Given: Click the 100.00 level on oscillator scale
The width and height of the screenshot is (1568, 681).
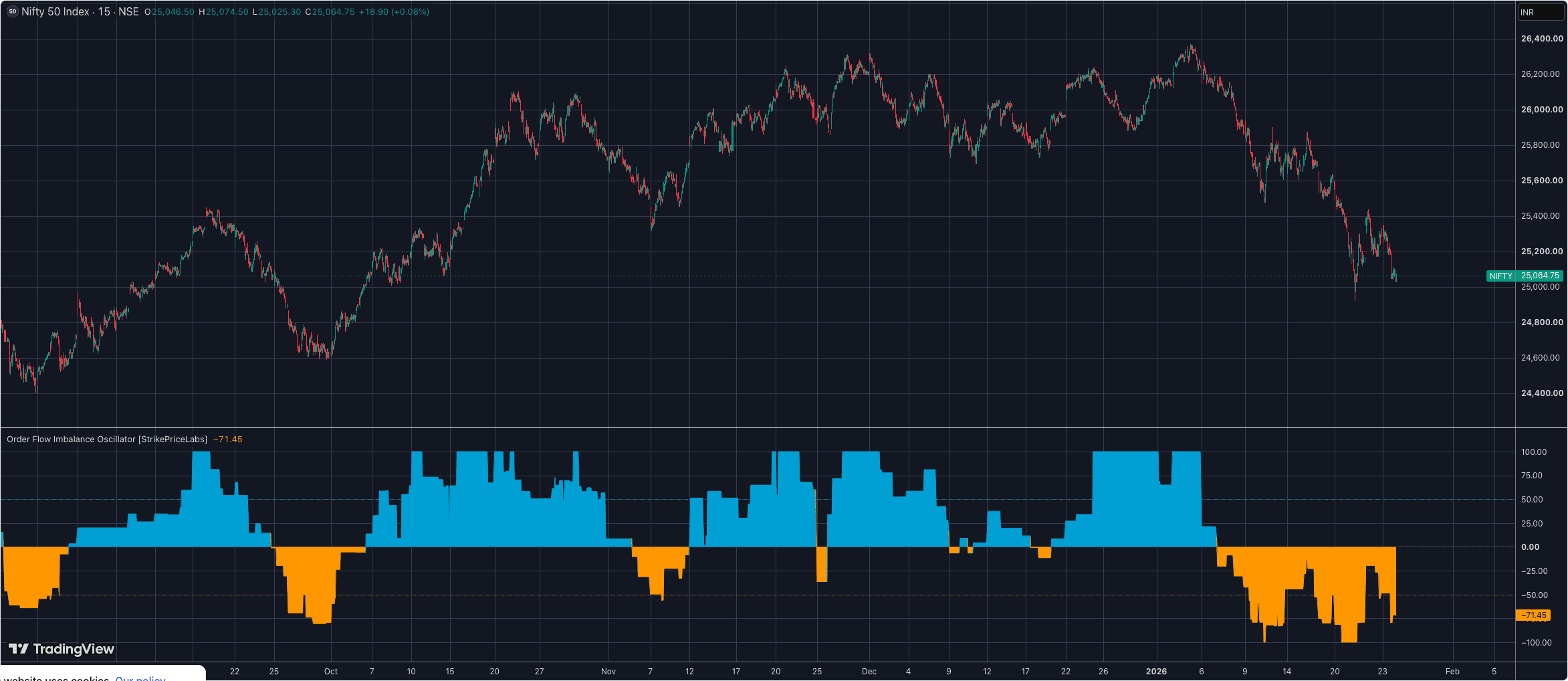Looking at the screenshot, I should tap(1534, 452).
